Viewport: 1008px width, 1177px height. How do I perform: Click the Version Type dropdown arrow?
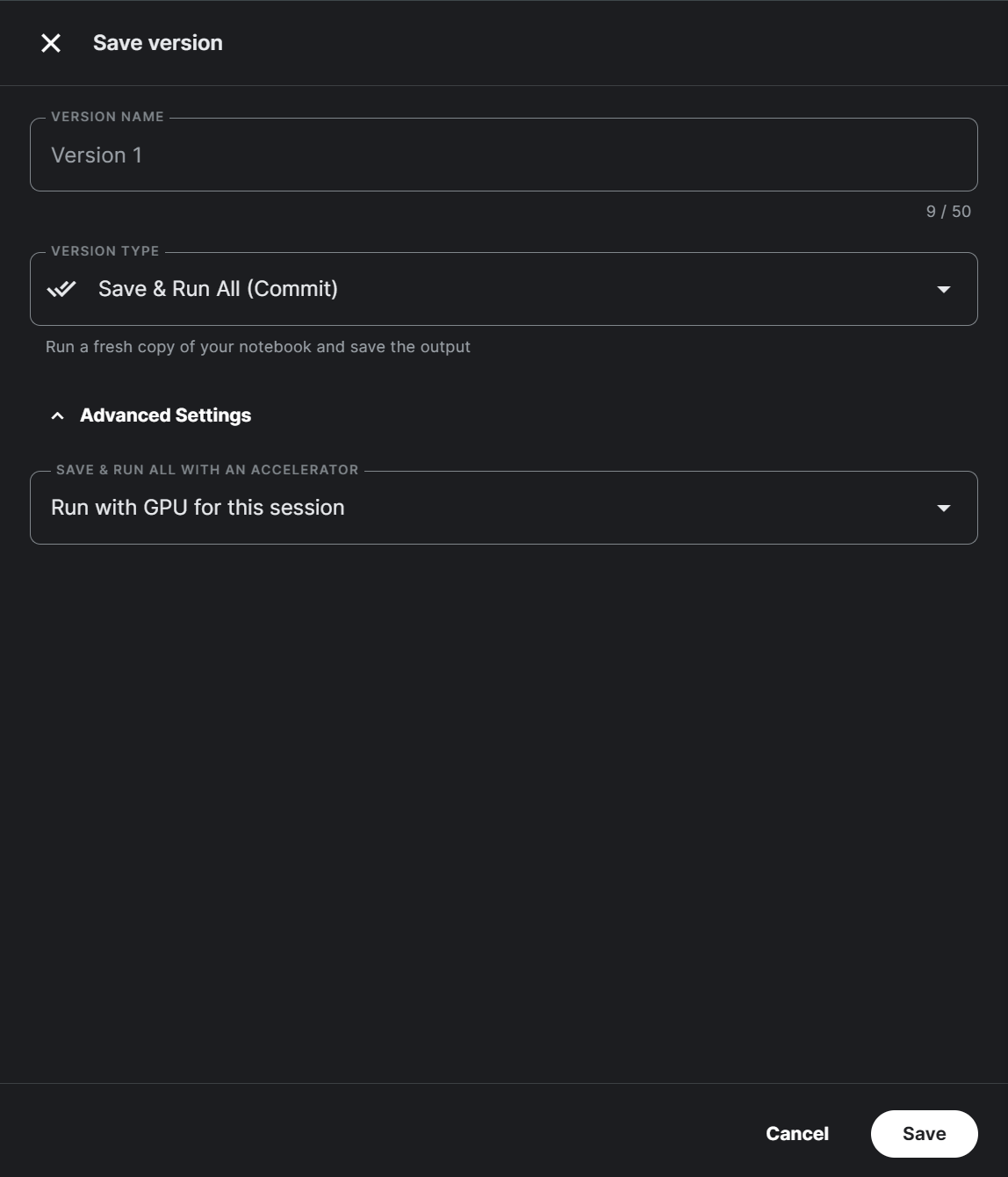(x=944, y=289)
